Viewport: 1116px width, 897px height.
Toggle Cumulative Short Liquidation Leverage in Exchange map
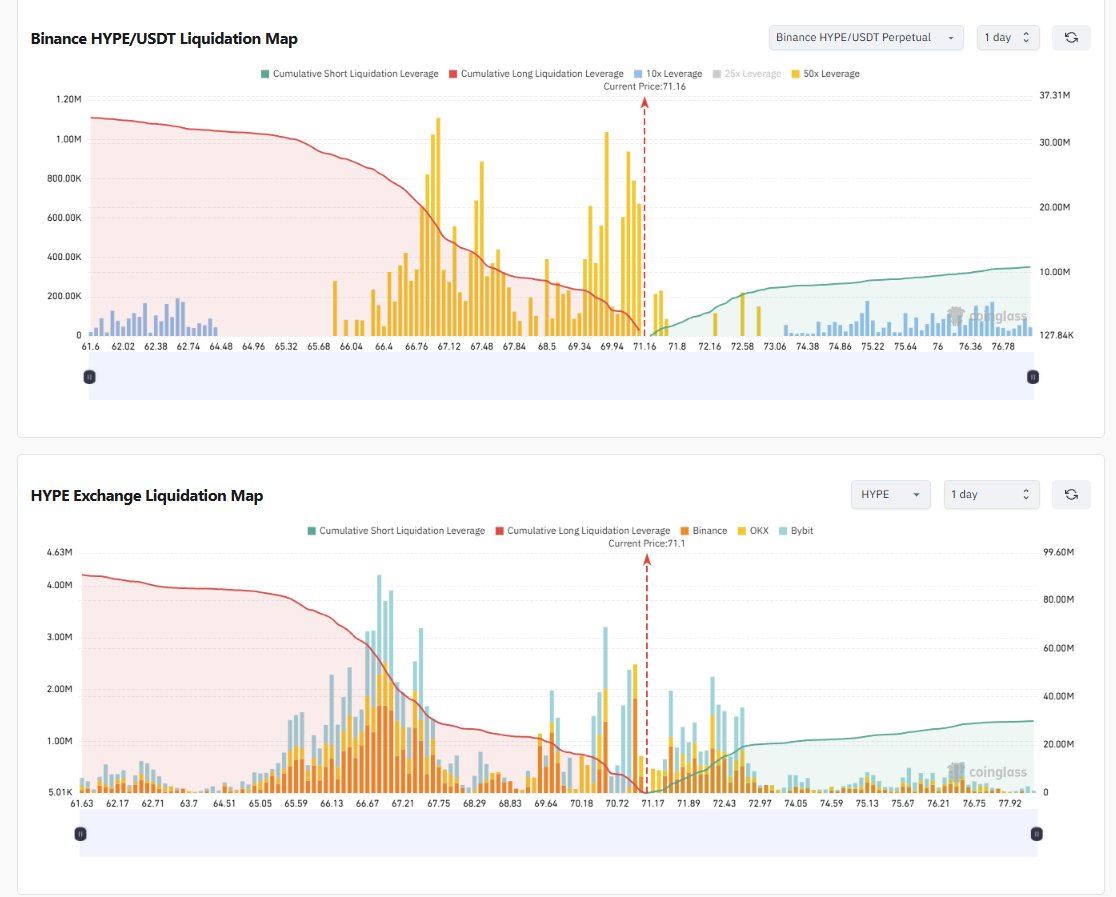tap(396, 531)
